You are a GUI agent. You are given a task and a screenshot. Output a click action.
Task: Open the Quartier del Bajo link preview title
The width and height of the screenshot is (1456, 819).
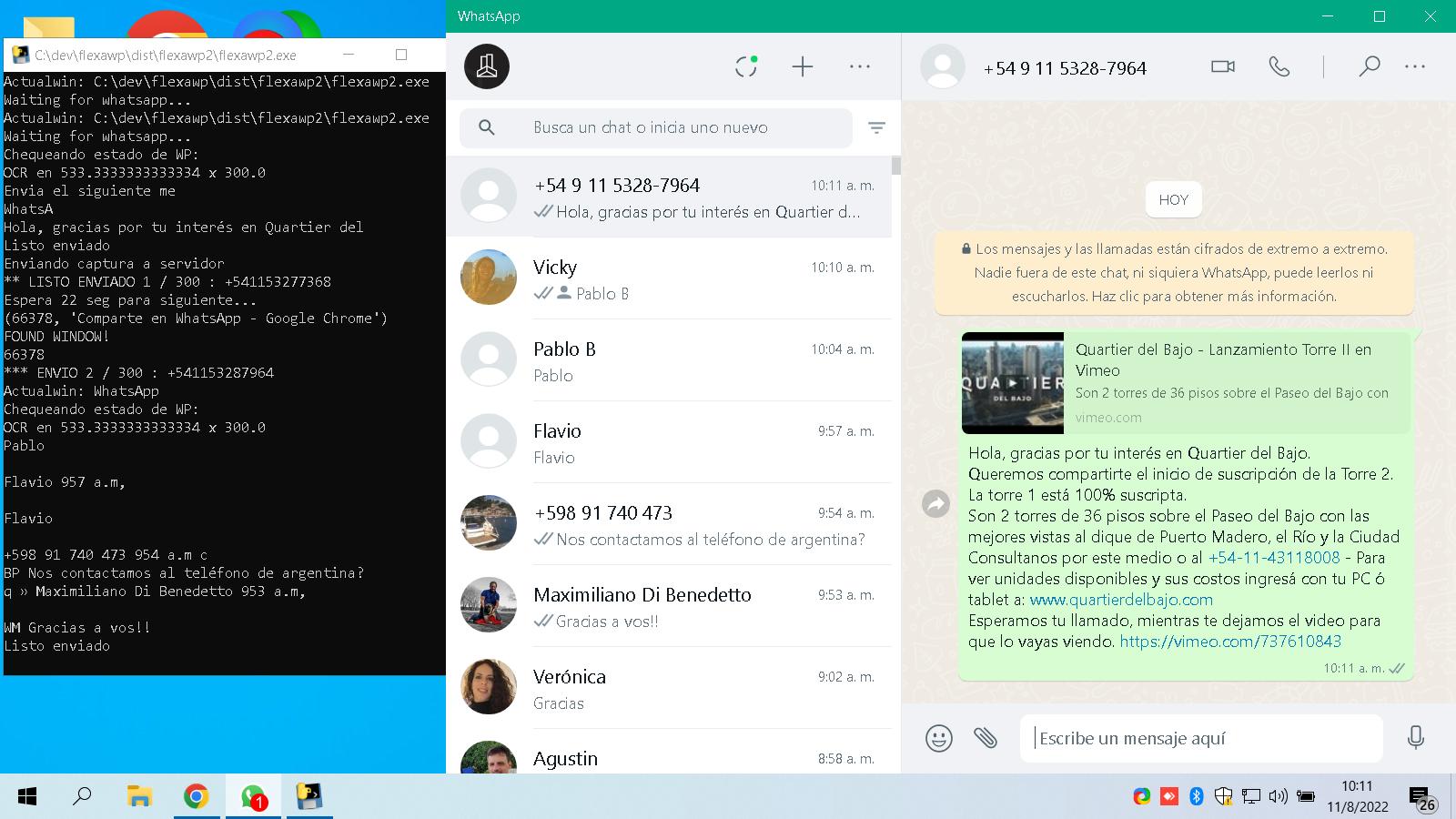(1223, 359)
